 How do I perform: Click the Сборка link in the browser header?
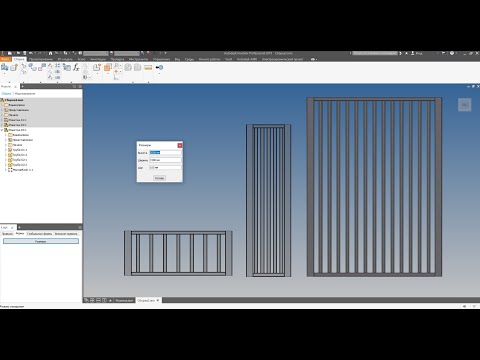6,94
